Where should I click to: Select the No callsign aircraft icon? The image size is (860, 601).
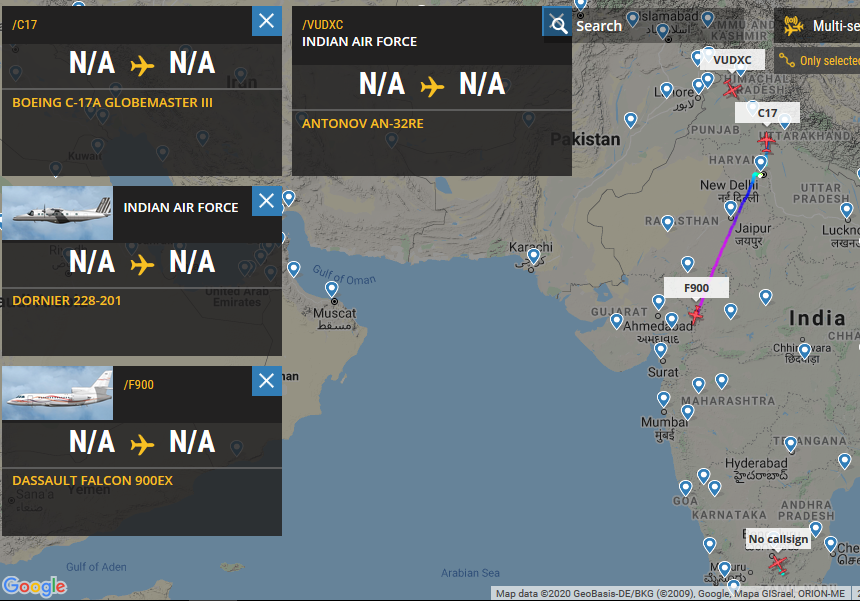[777, 563]
